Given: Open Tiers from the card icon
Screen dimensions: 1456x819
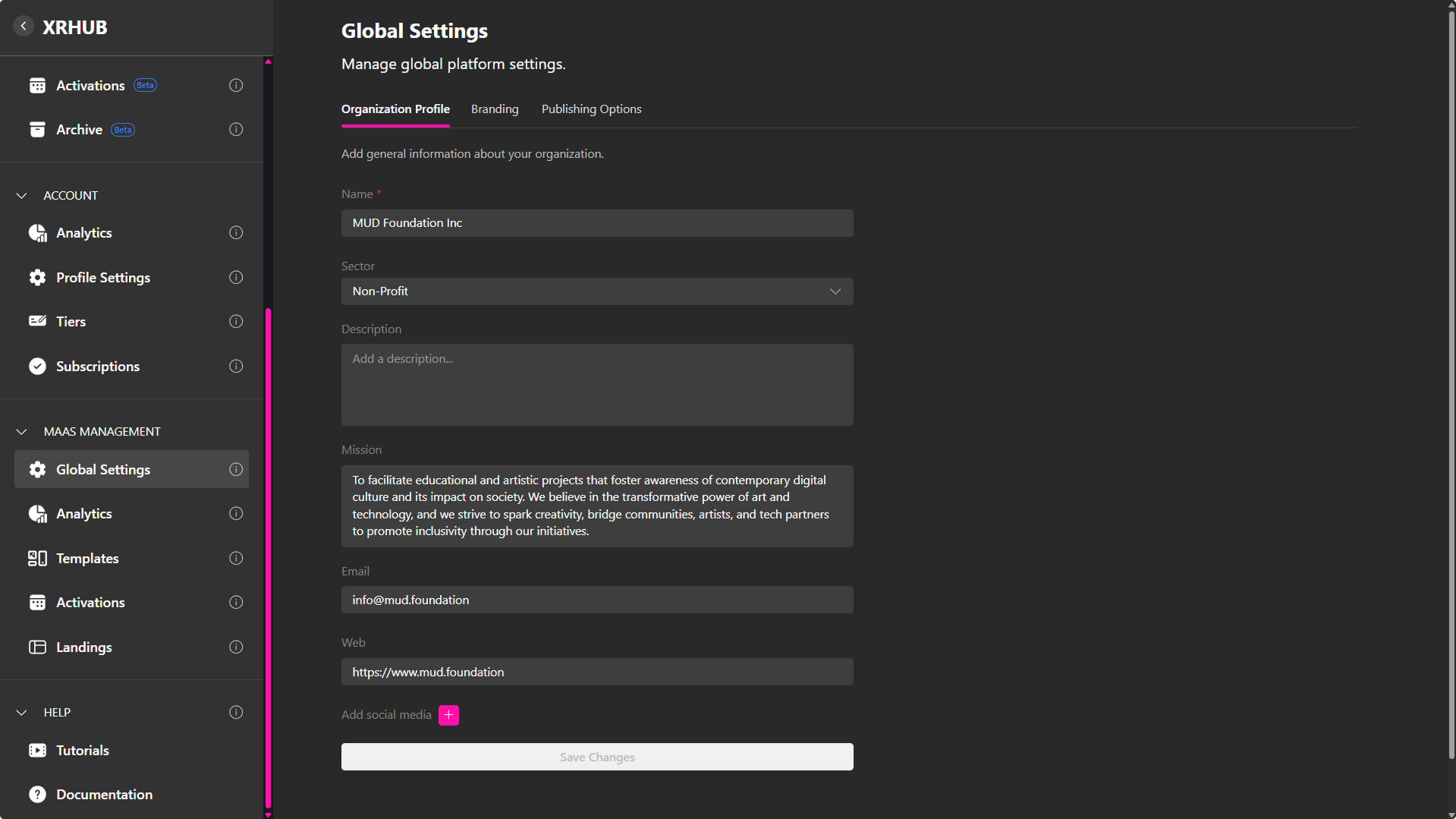Looking at the screenshot, I should (x=37, y=321).
